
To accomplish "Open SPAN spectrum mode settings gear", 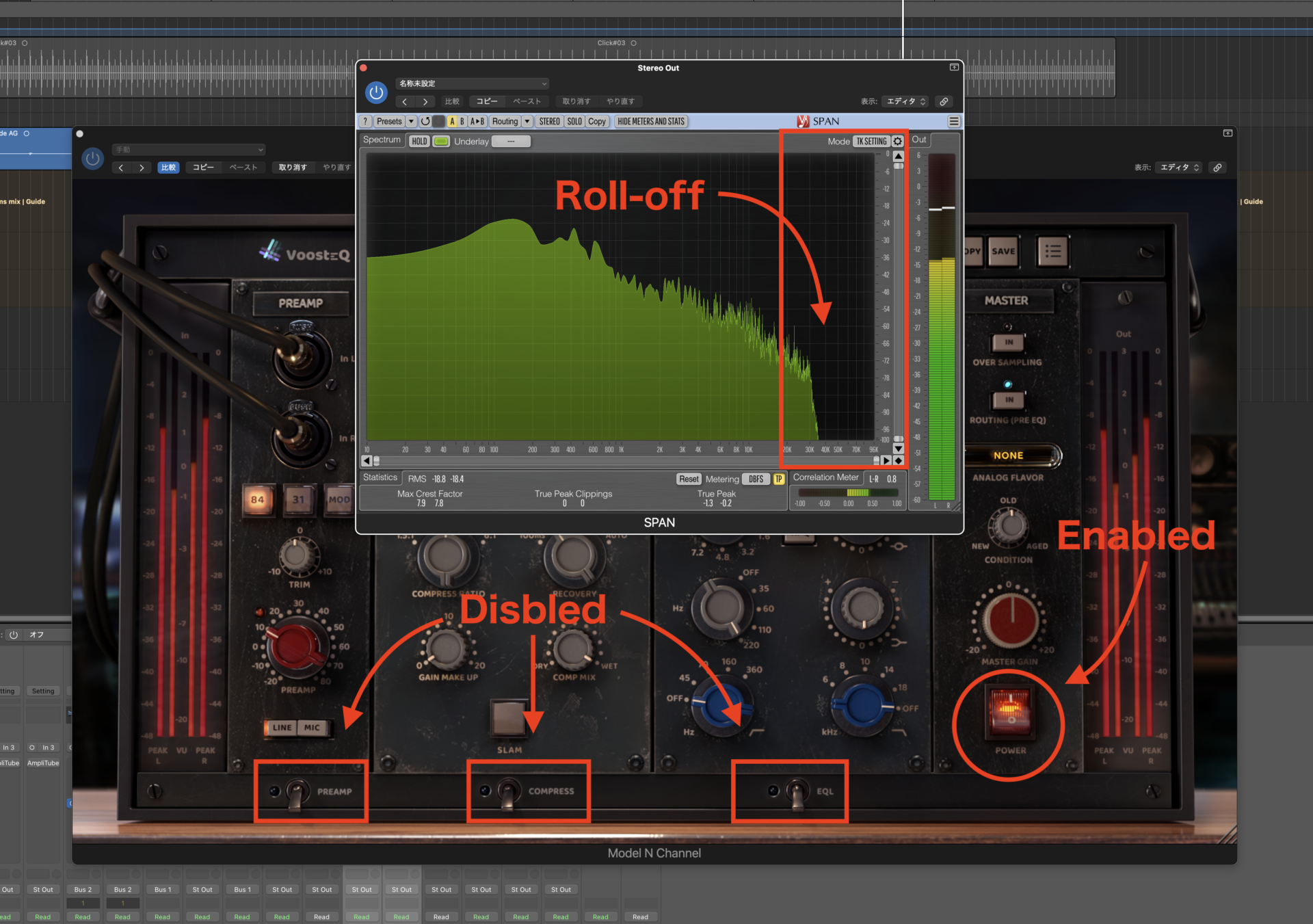I will 898,141.
